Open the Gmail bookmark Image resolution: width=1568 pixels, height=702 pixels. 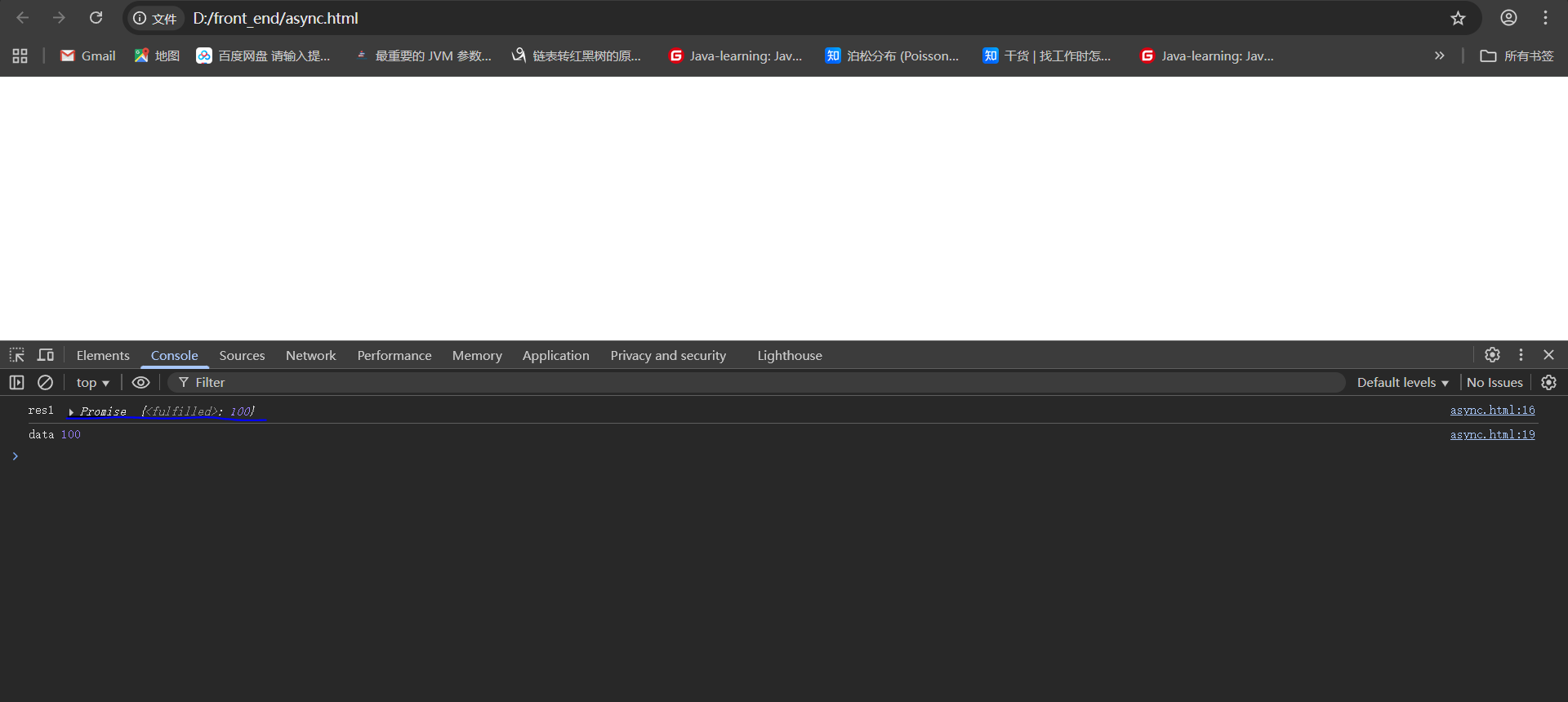88,56
